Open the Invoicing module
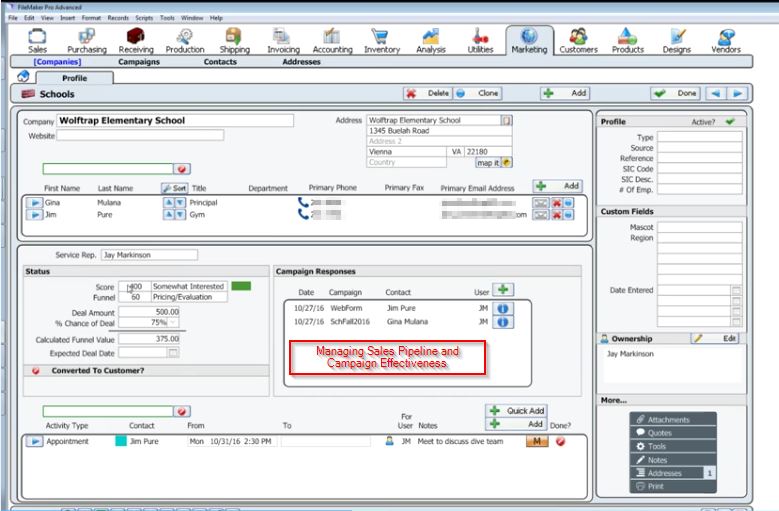Viewport: 779px width, 511px height. click(283, 41)
